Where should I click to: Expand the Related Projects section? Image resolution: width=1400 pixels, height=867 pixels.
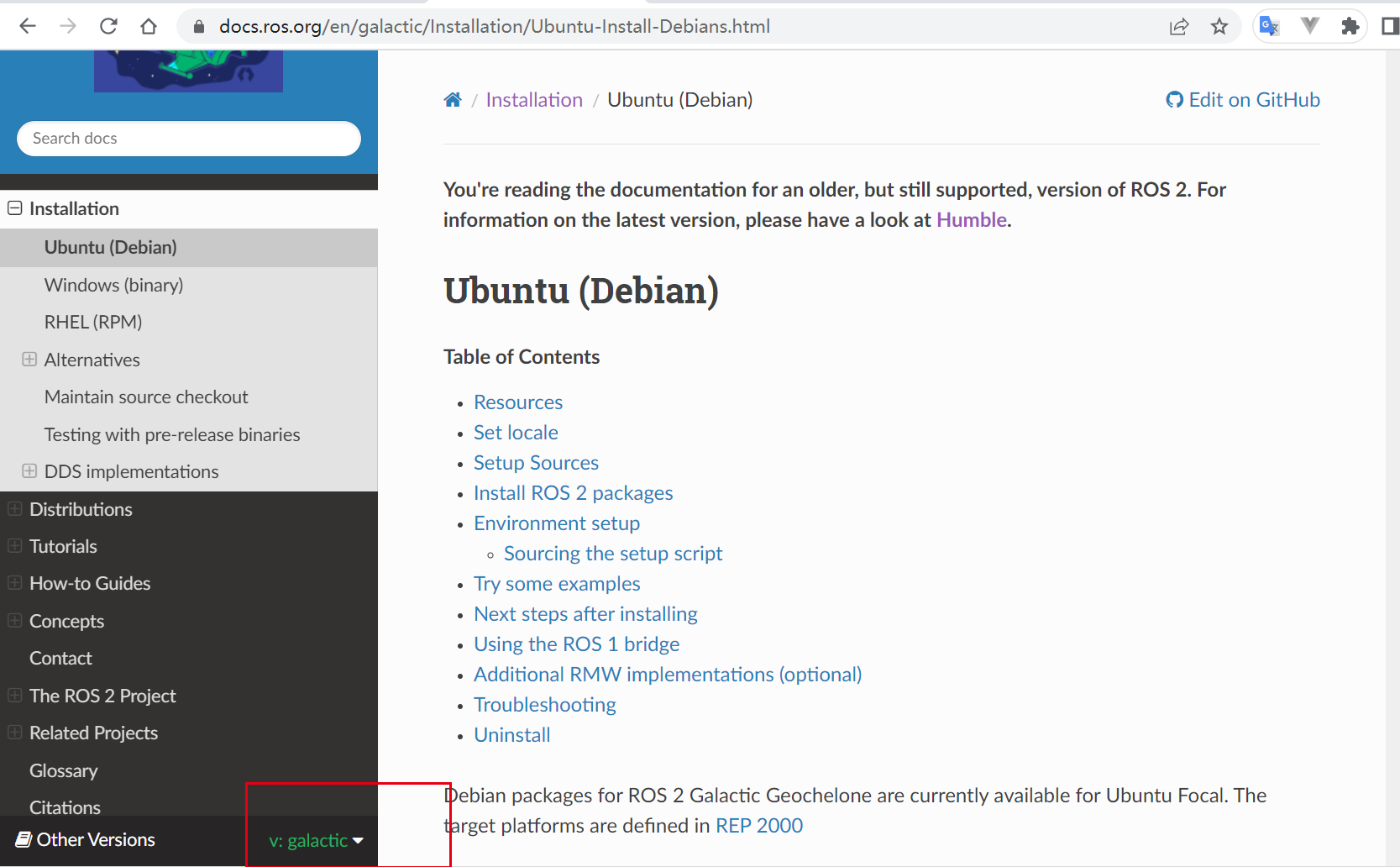(15, 733)
